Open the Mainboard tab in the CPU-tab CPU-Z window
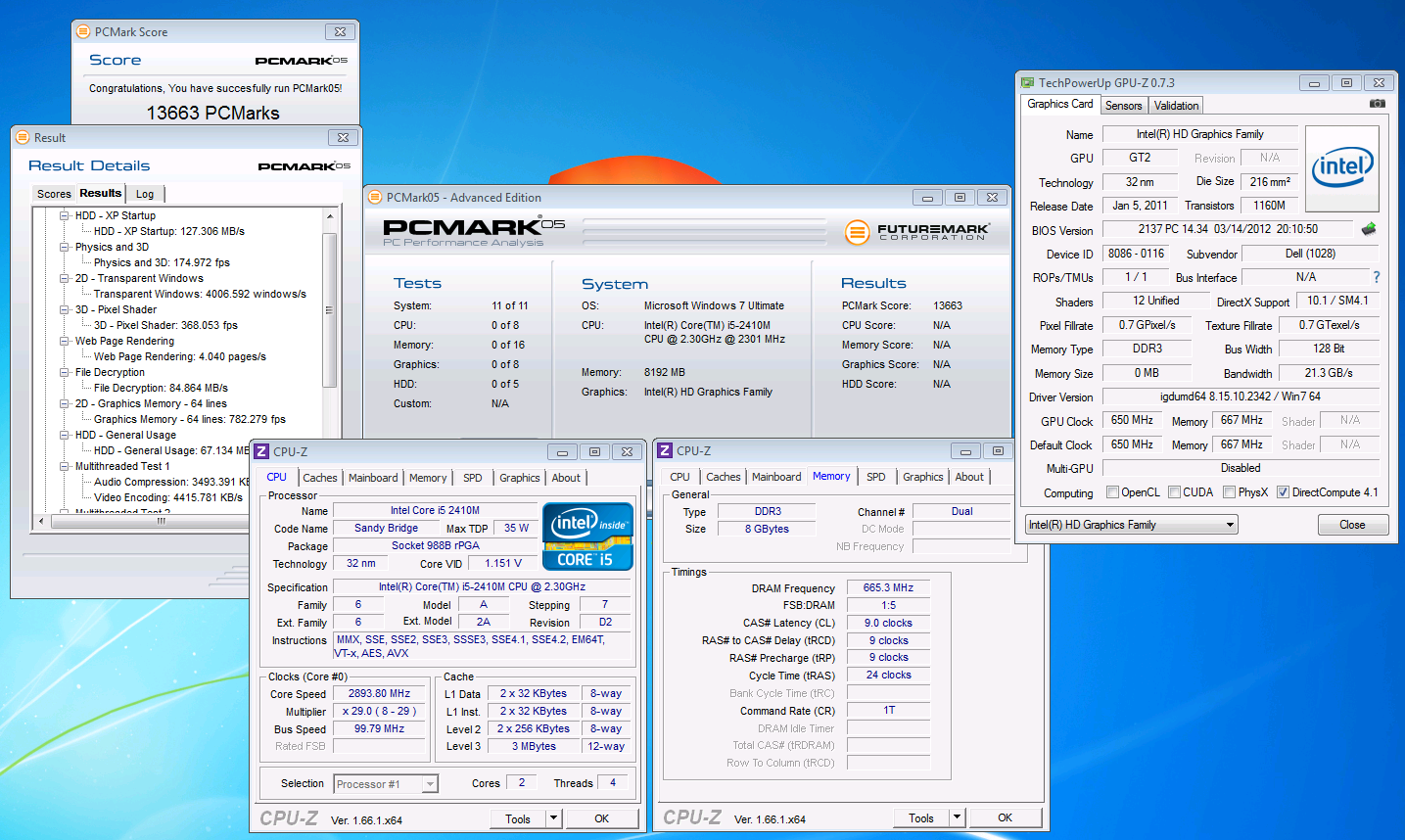 [x=373, y=478]
